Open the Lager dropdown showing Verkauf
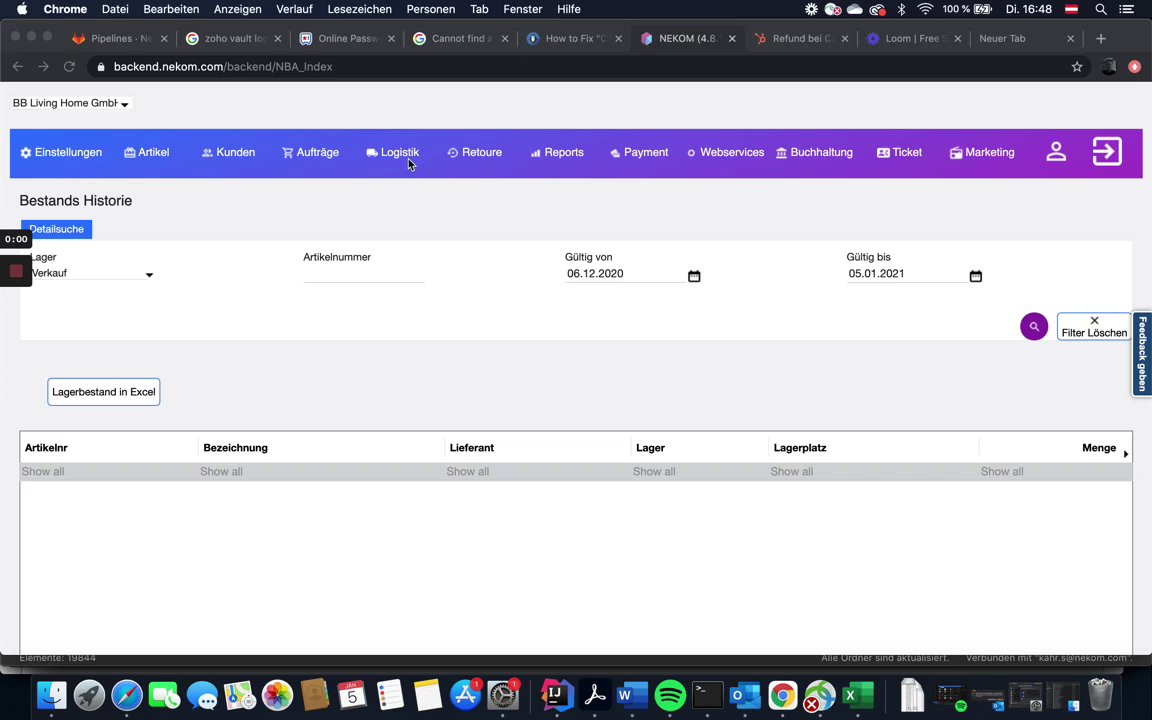Viewport: 1152px width, 720px height. point(91,273)
